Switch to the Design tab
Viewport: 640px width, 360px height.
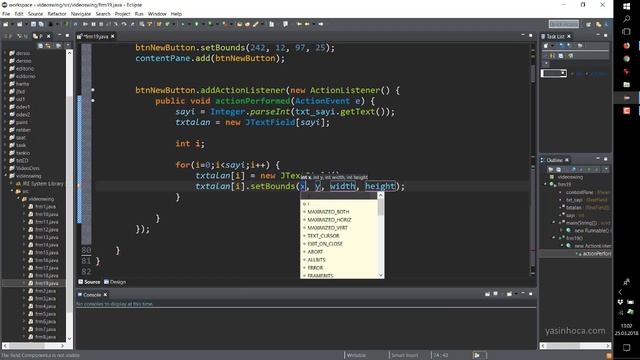[x=115, y=282]
